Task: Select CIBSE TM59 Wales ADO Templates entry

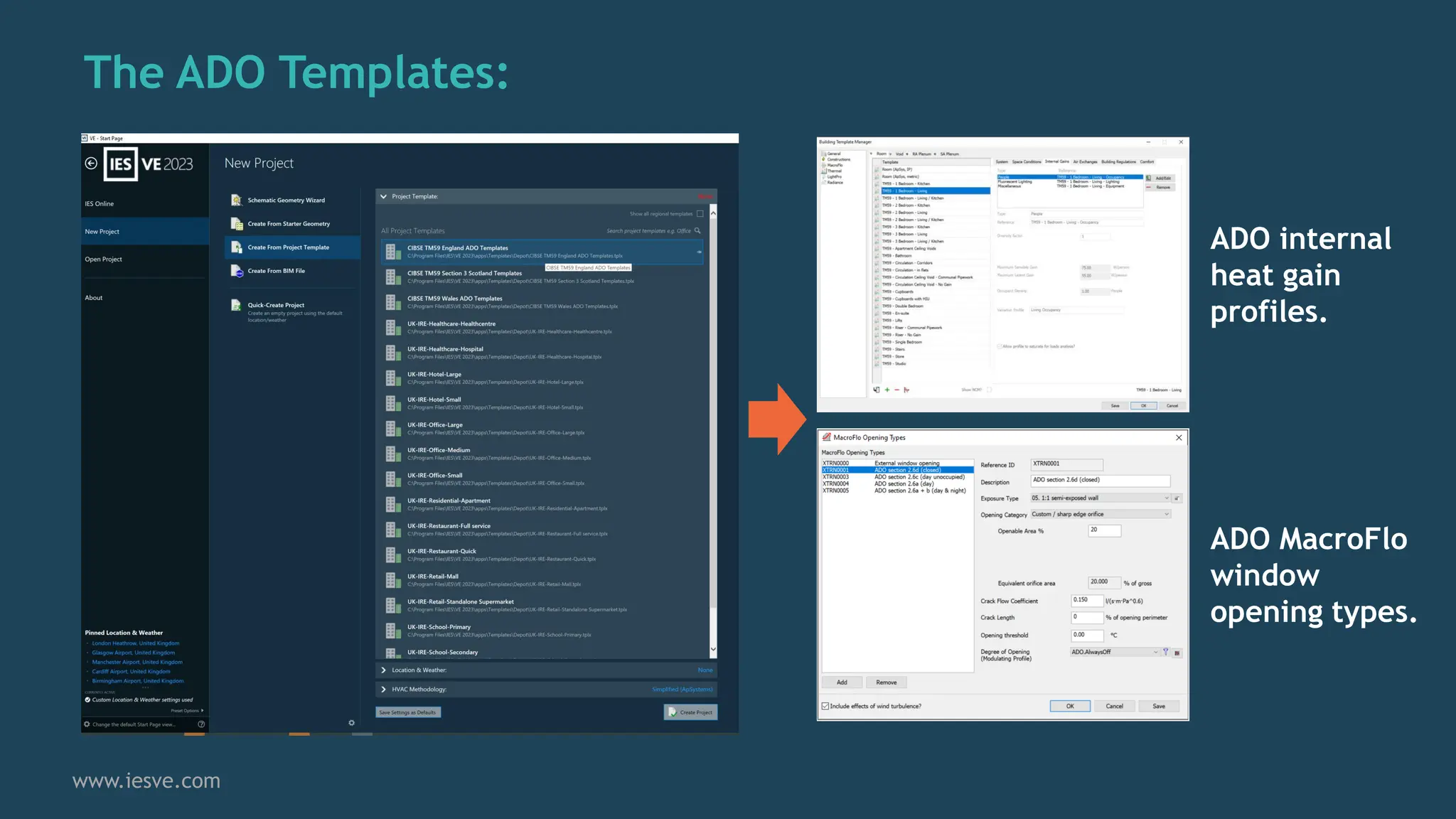Action: click(542, 302)
